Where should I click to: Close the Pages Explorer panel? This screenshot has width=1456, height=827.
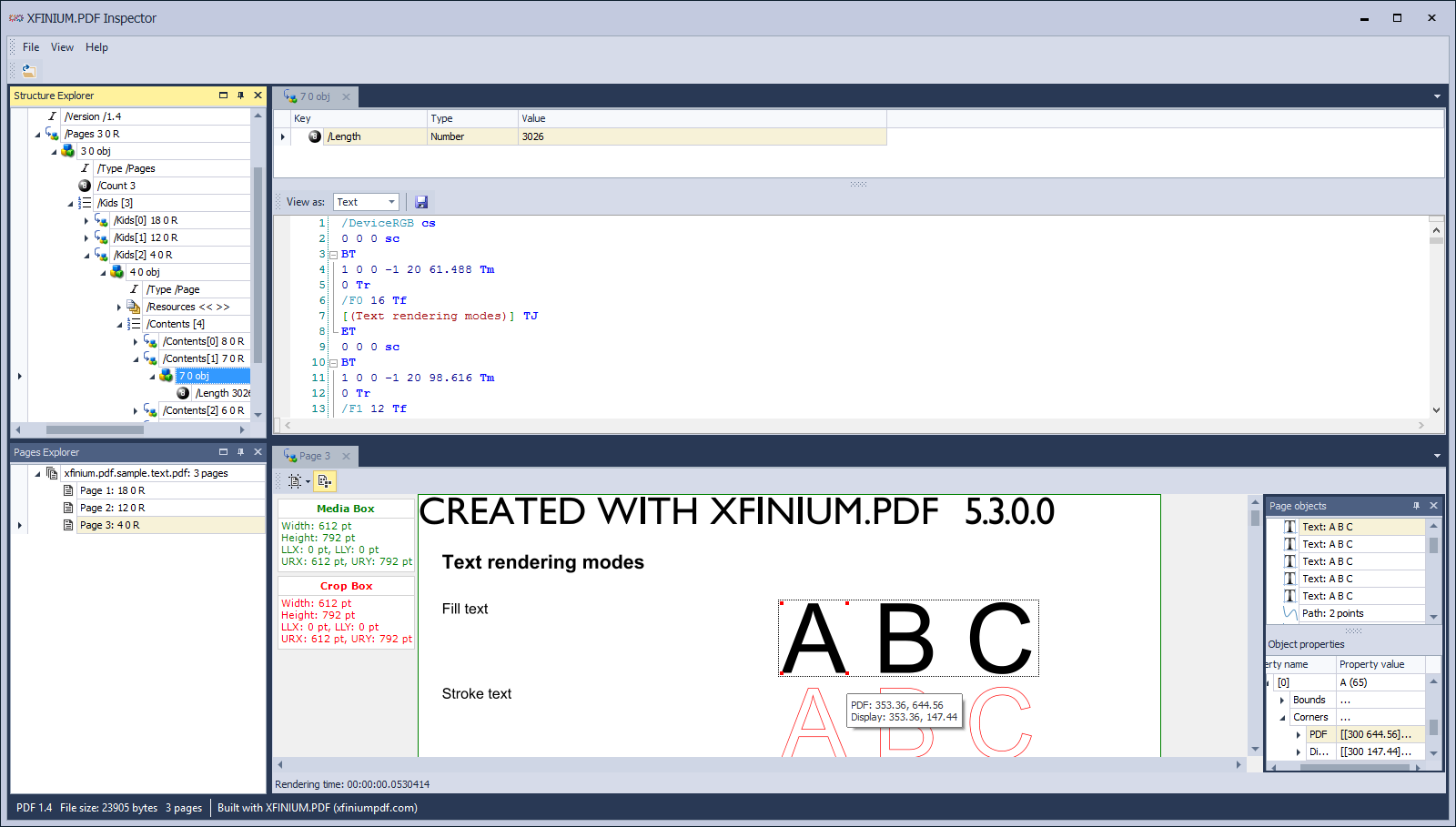pos(258,452)
